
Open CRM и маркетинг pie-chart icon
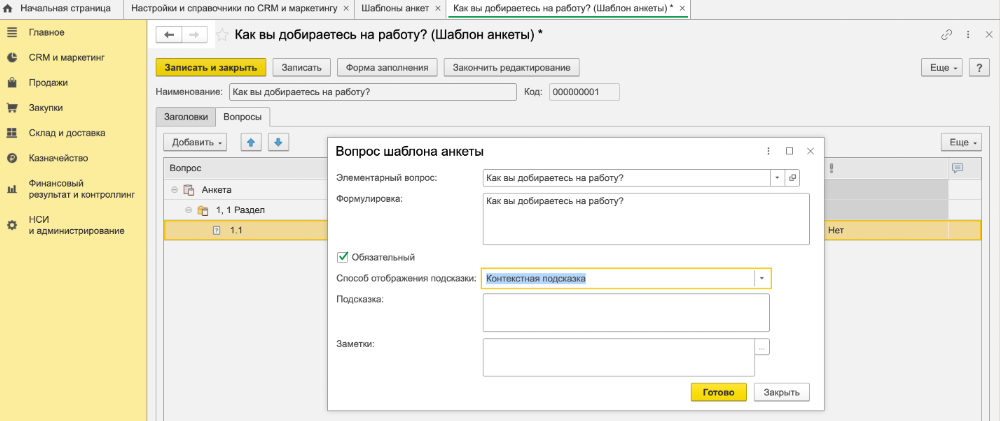[11, 57]
